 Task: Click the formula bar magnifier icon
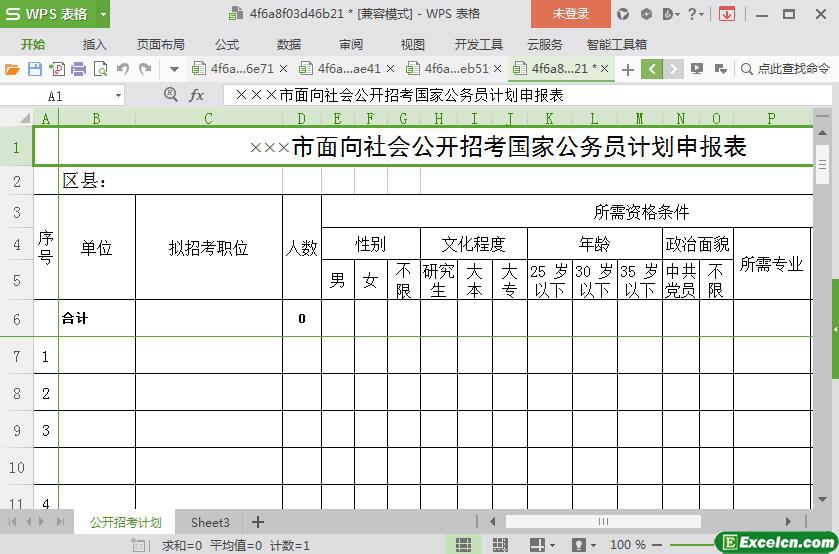171,95
